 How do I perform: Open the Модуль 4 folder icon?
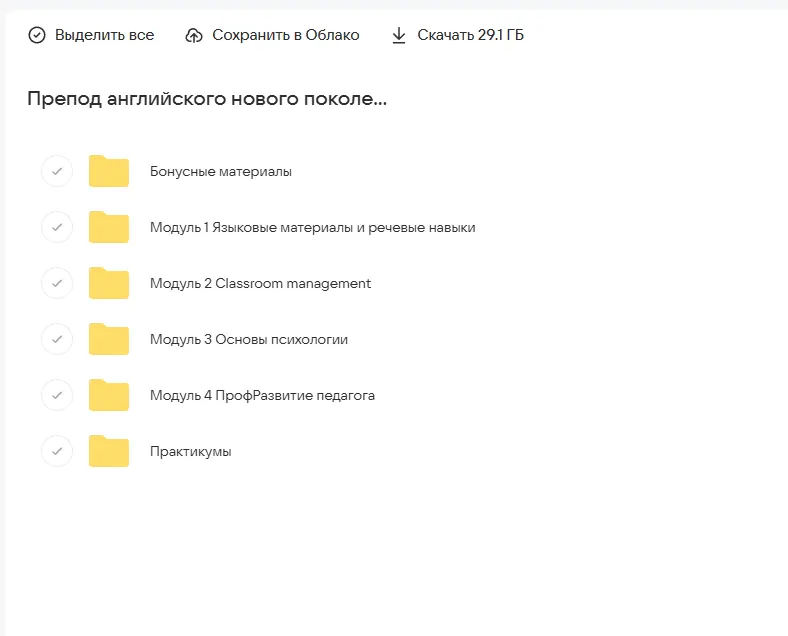pyautogui.click(x=109, y=396)
